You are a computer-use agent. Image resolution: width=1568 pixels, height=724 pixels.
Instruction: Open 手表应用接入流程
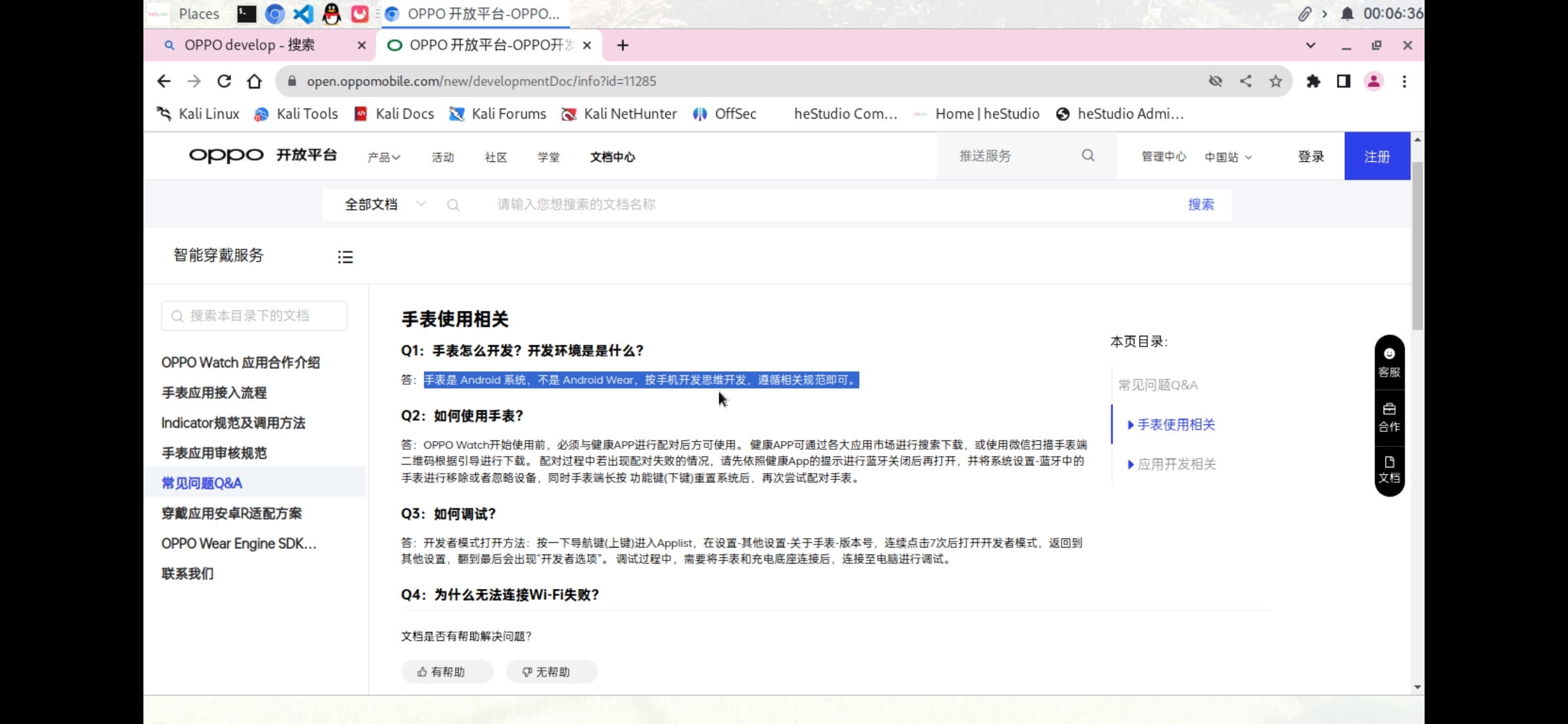214,393
